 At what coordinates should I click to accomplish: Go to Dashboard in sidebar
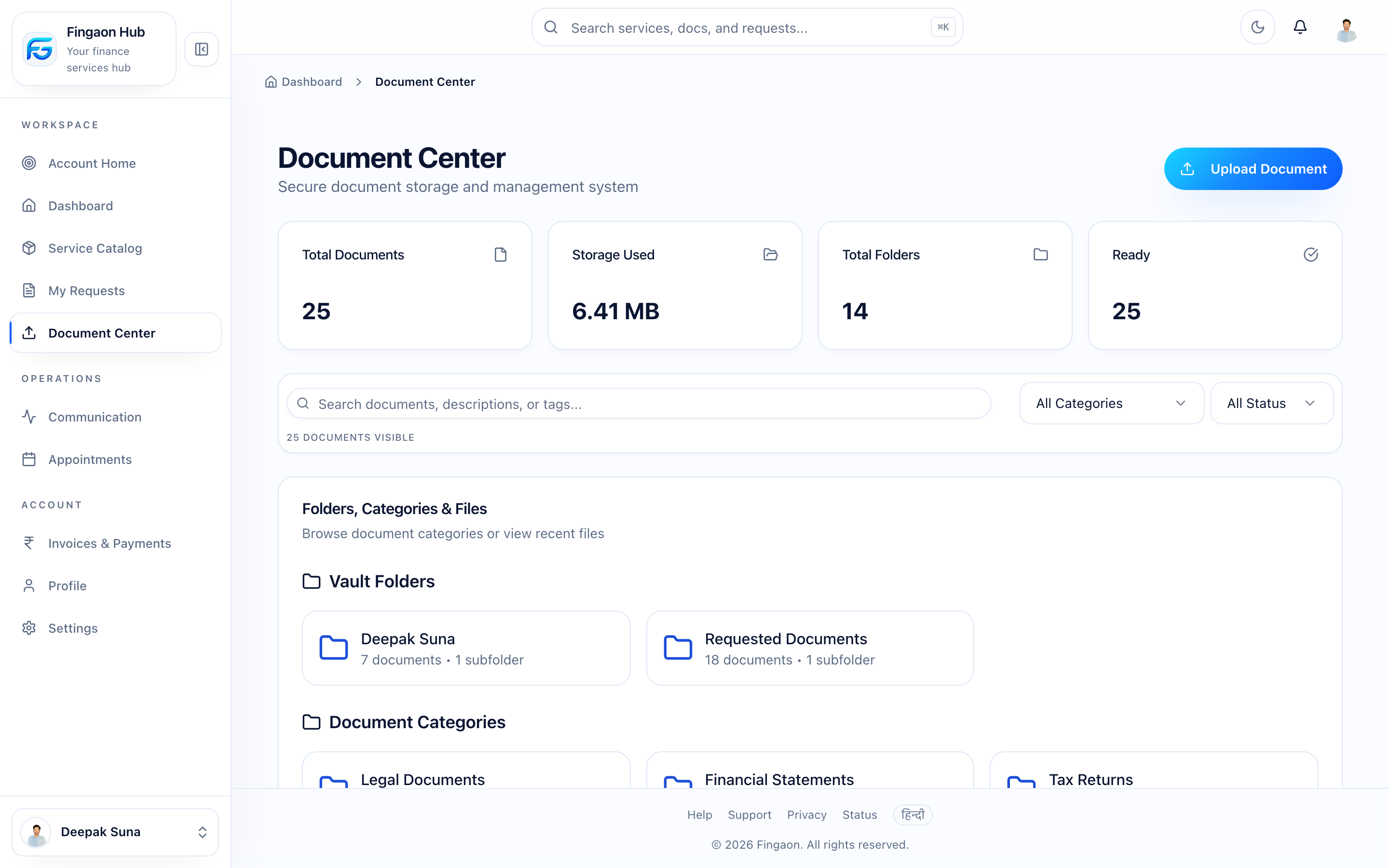(x=115, y=205)
